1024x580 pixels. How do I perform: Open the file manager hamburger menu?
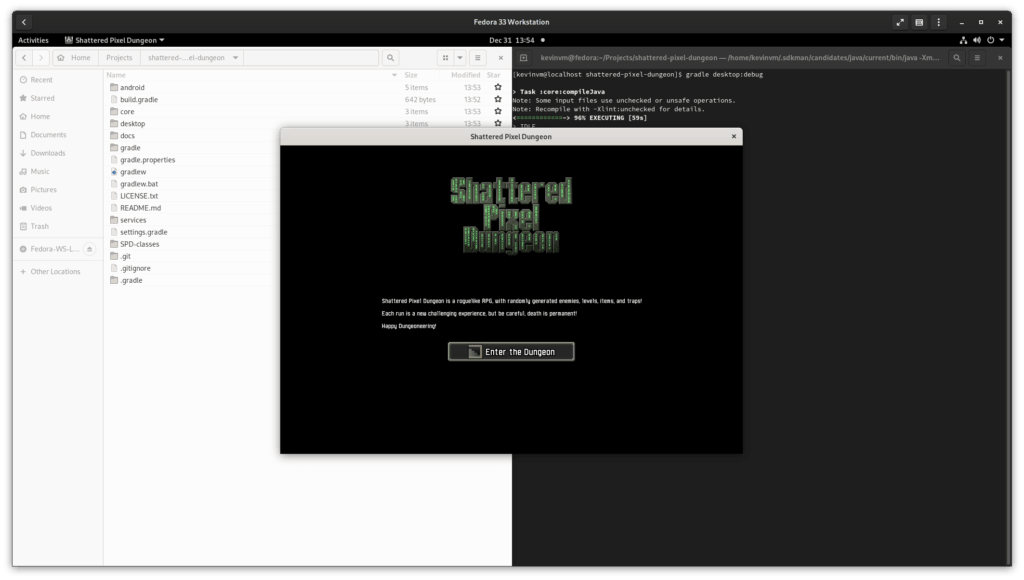pyautogui.click(x=477, y=57)
